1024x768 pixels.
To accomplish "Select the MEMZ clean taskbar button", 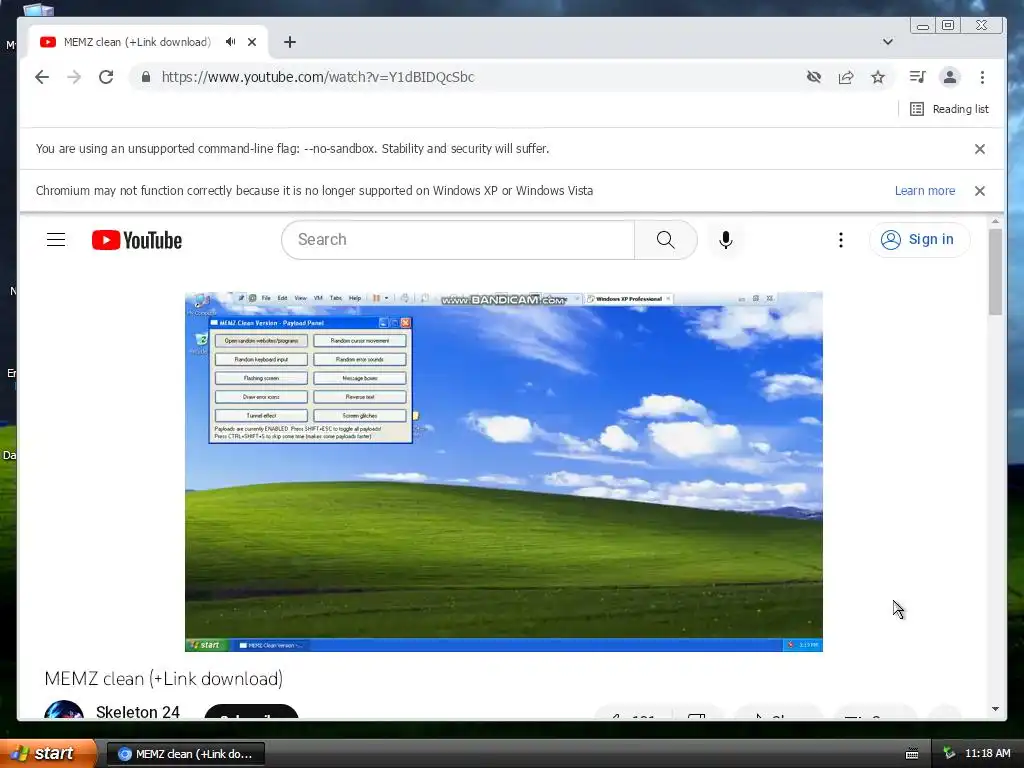I will (185, 754).
